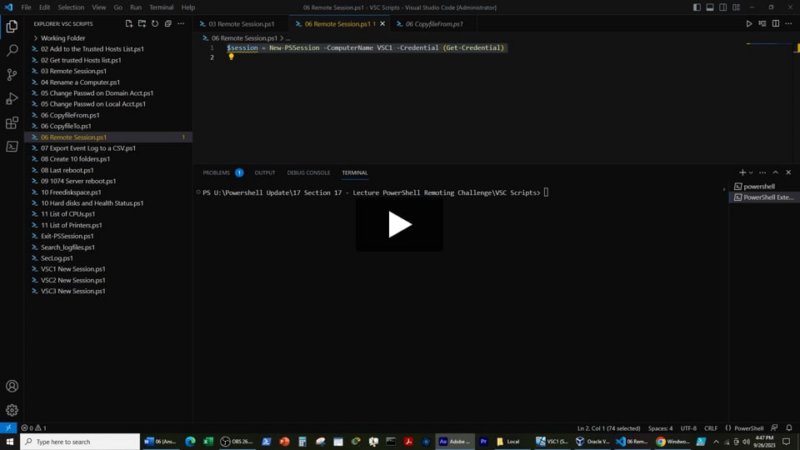Open the Manage gear icon
This screenshot has height=450, width=800.
pyautogui.click(x=12, y=410)
